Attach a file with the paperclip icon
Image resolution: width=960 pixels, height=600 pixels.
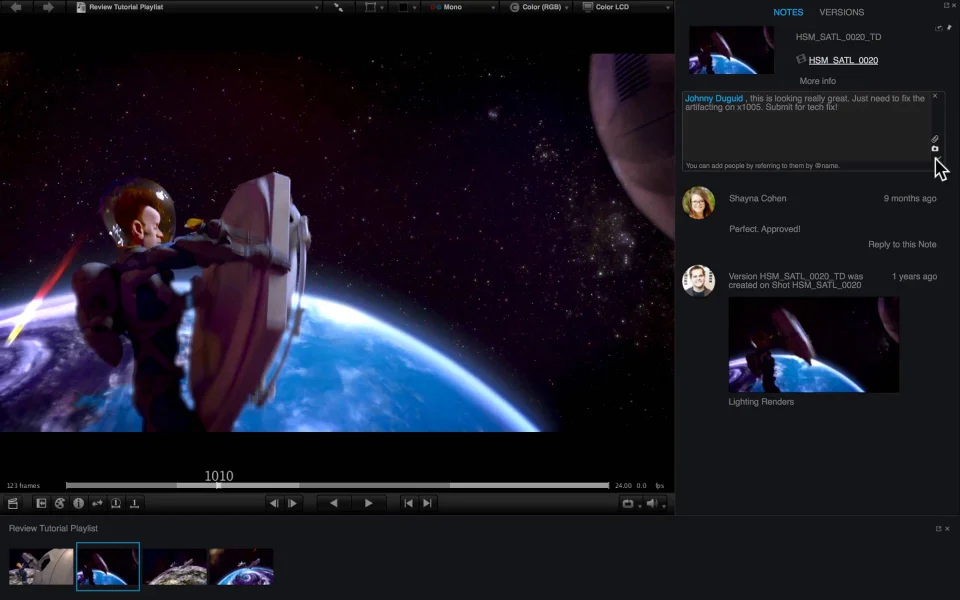pos(935,139)
